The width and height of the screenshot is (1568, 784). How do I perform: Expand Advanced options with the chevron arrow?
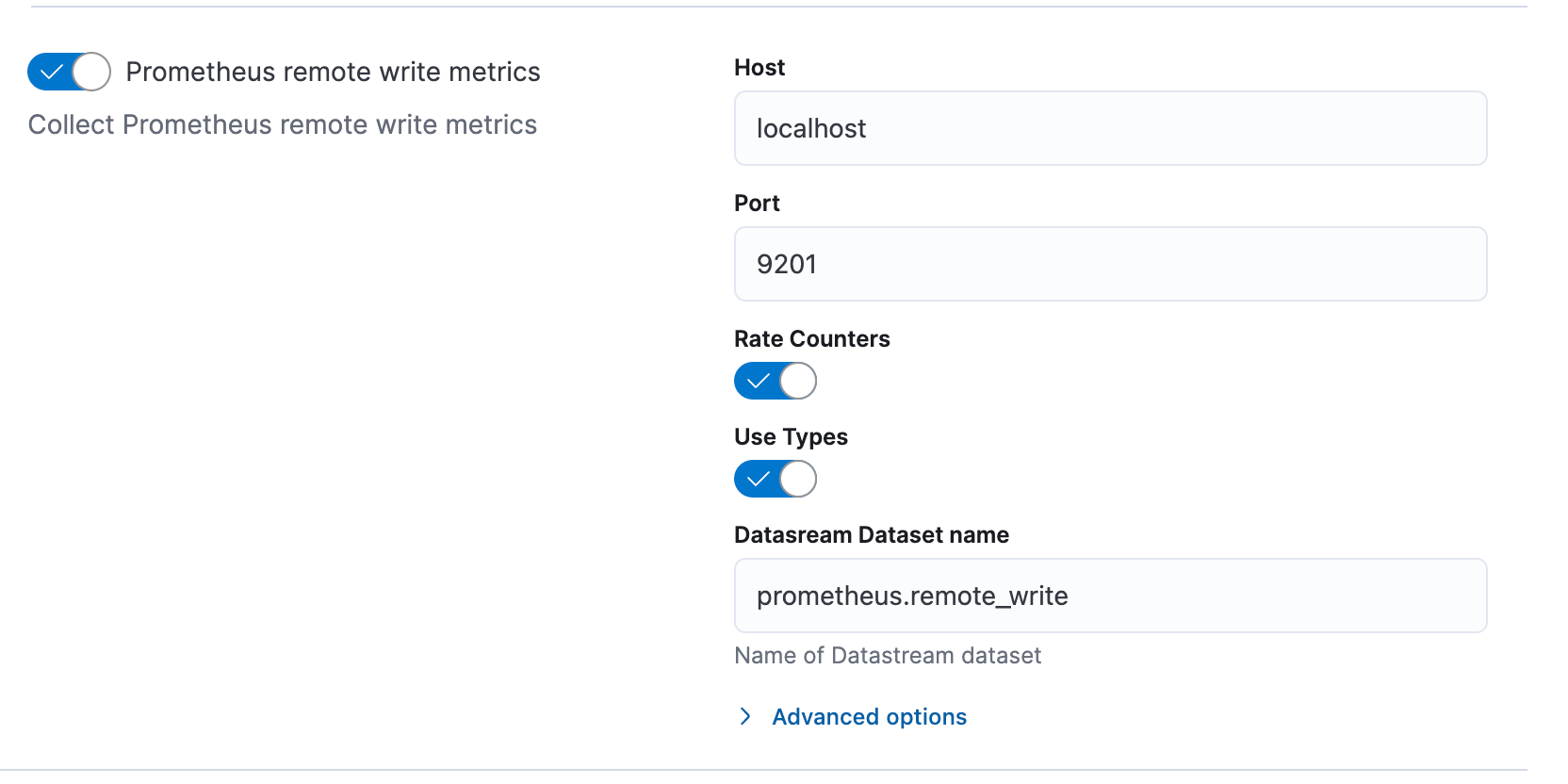coord(745,717)
